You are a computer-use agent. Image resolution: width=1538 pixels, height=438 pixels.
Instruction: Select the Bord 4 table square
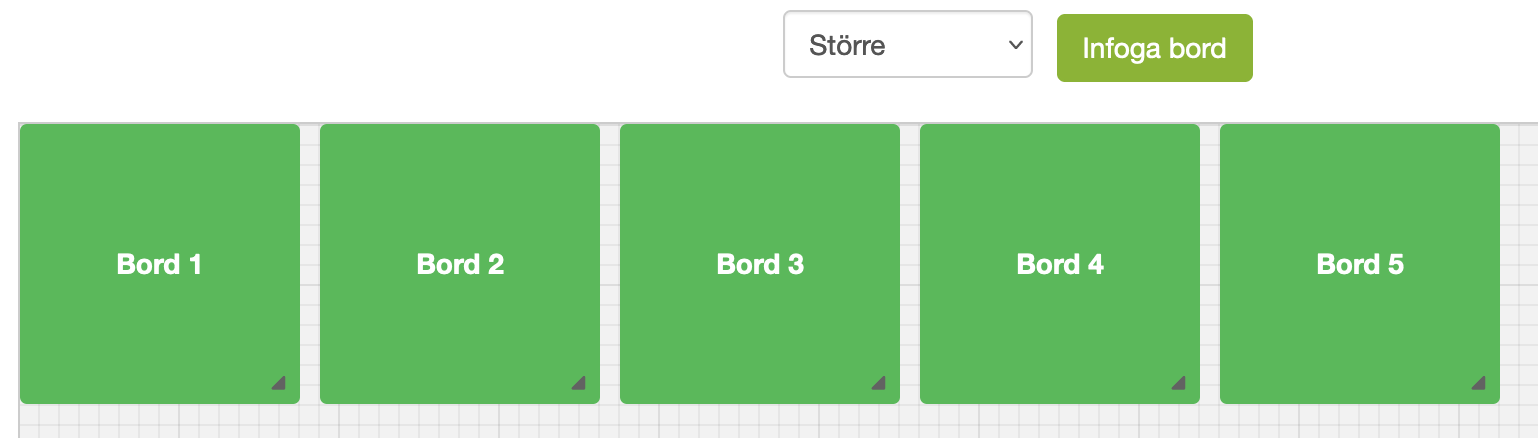click(1060, 264)
